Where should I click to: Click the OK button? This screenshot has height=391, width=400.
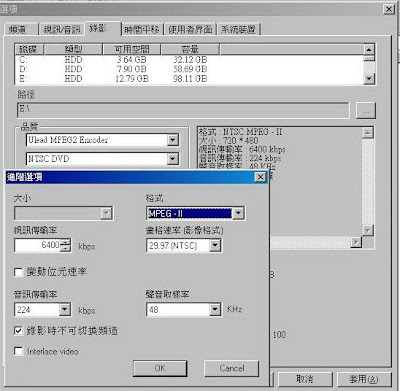pos(160,368)
